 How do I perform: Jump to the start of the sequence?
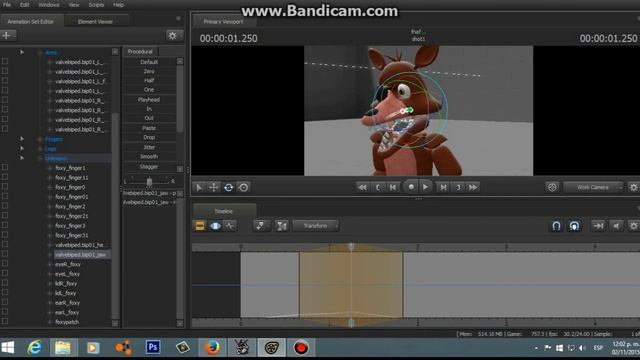362,187
